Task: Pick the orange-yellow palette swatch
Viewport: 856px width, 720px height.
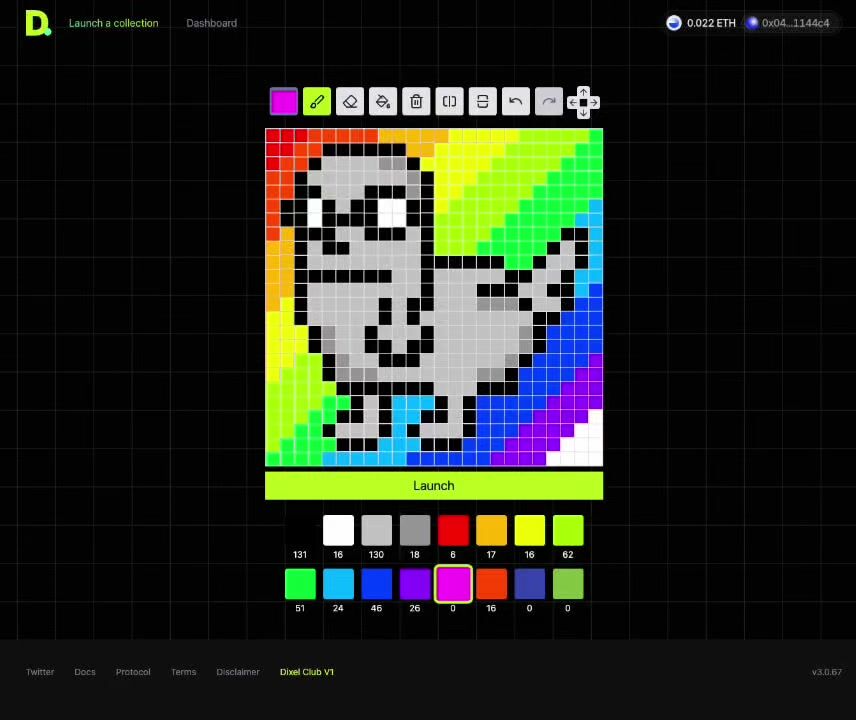Action: click(491, 530)
